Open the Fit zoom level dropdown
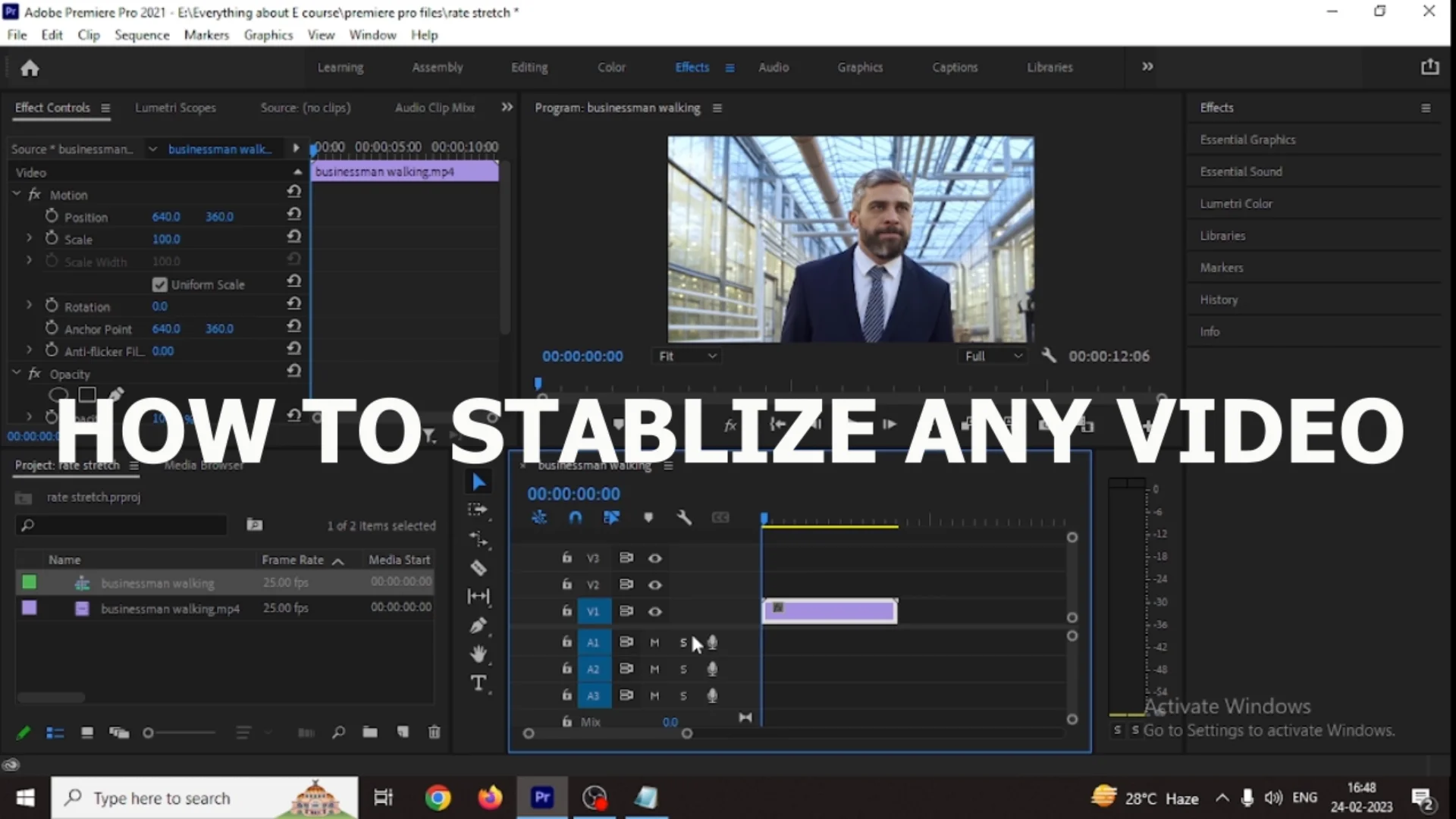1456x819 pixels. click(x=686, y=356)
